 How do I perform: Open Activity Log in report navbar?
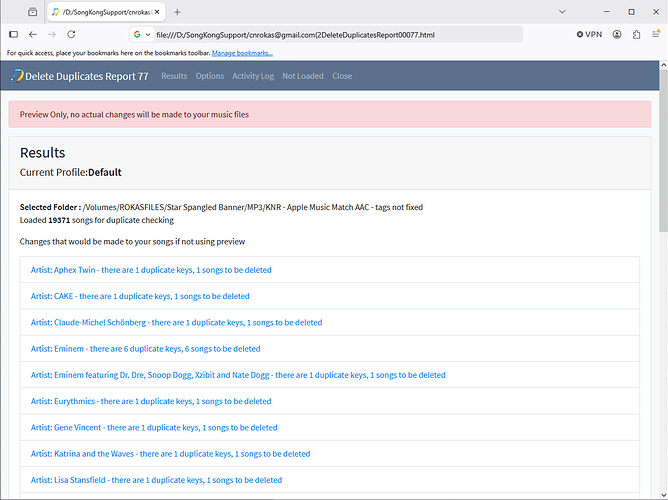click(253, 76)
